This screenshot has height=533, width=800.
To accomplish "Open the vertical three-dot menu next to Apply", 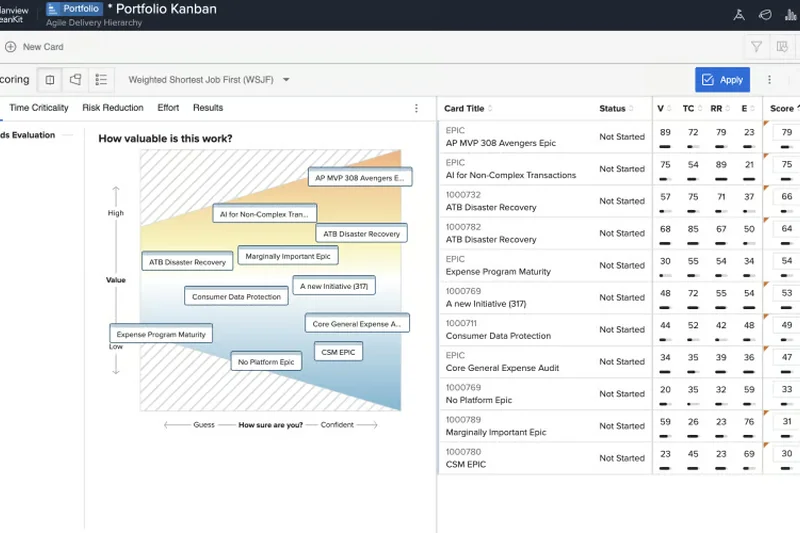I will coord(769,80).
